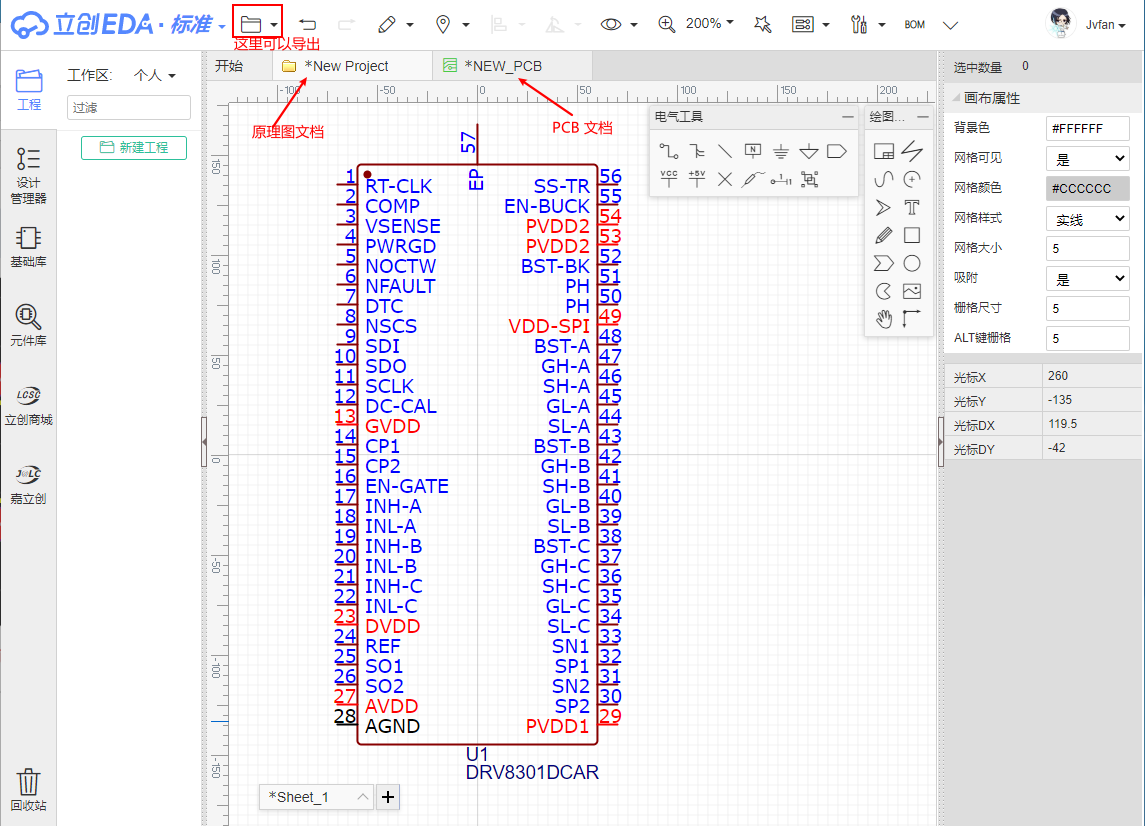This screenshot has width=1145, height=826.
Task: Select the Arrow Head drawing tool
Action: [884, 207]
